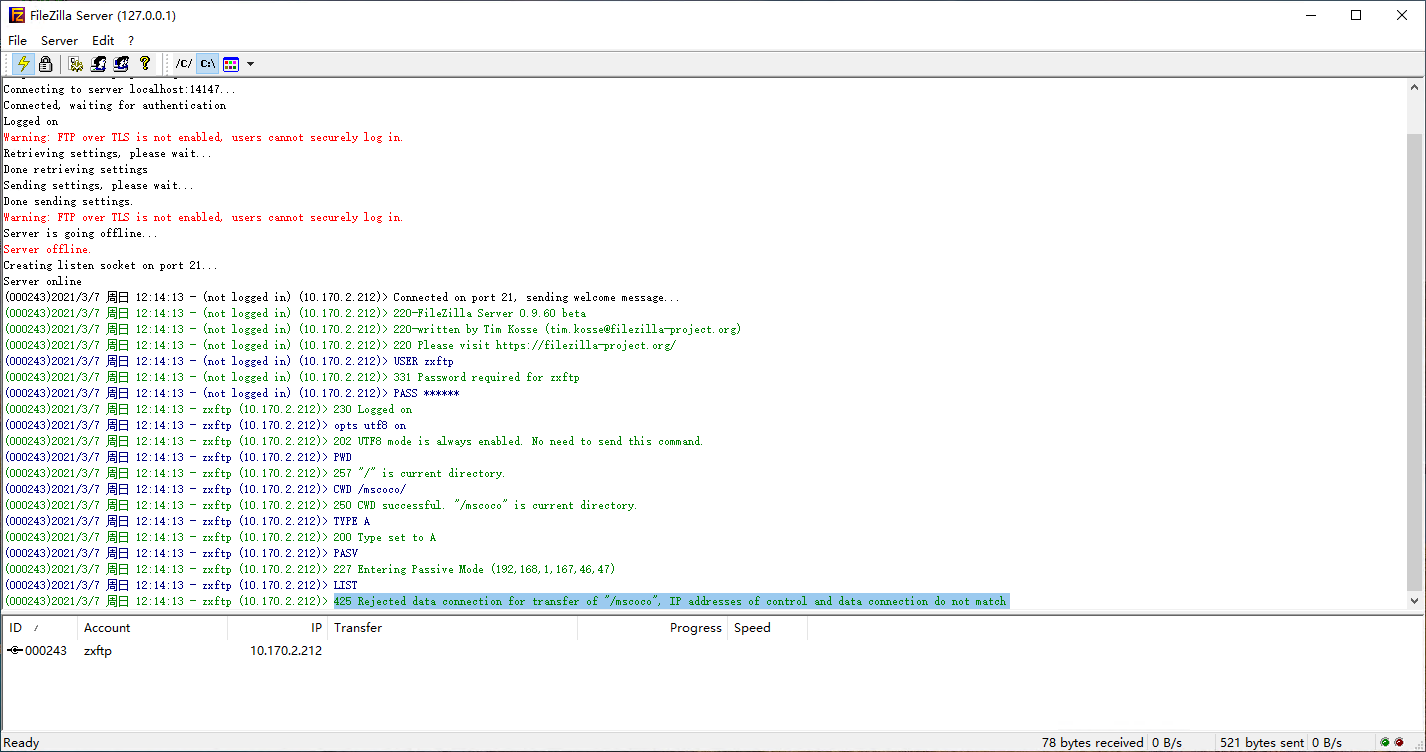Click the '220-written by Tim Kosse' log line
Viewport: 1426px width, 752px height.
(372, 329)
